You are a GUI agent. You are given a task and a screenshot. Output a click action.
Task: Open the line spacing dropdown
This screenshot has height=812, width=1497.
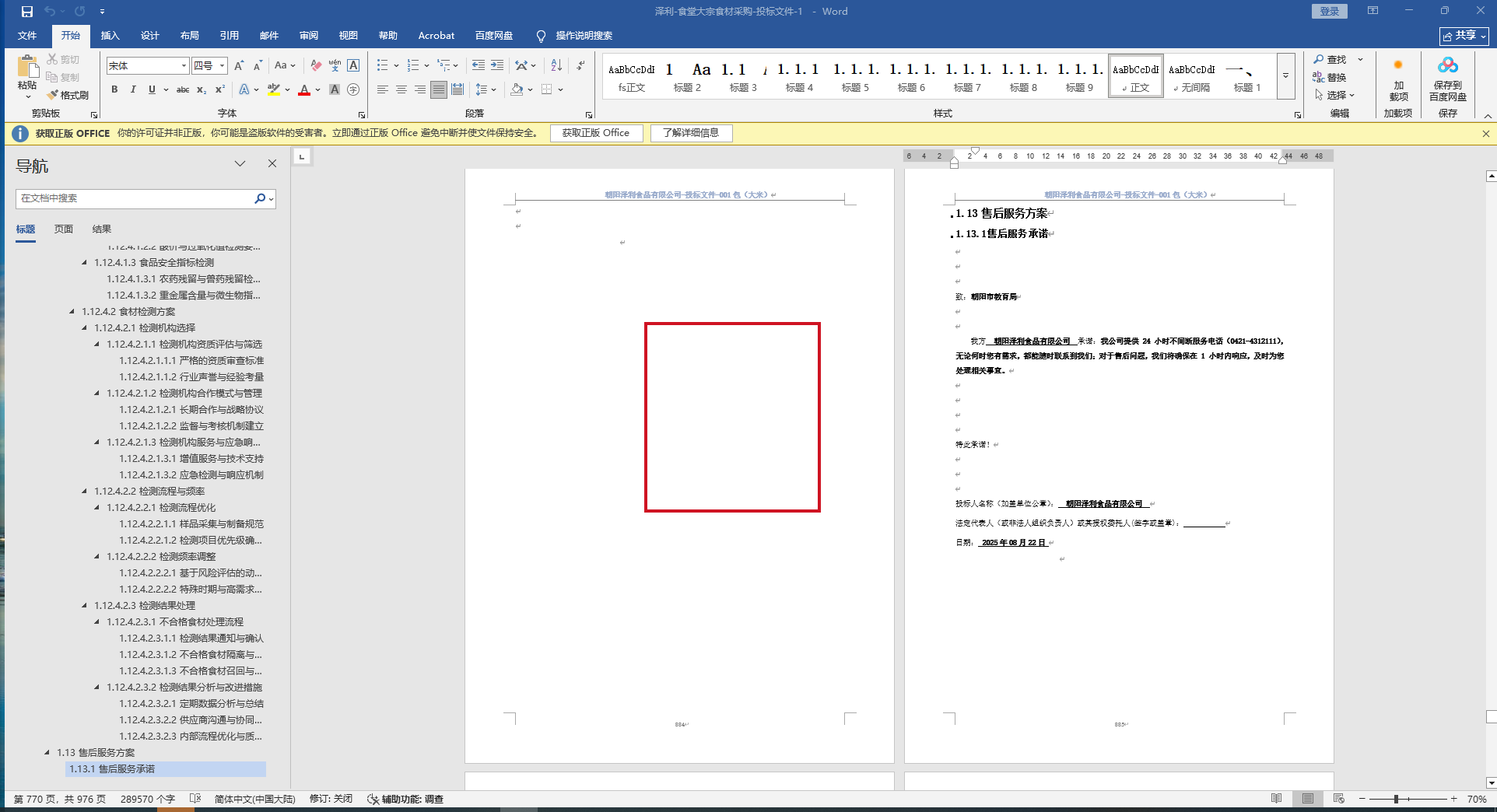[x=486, y=89]
